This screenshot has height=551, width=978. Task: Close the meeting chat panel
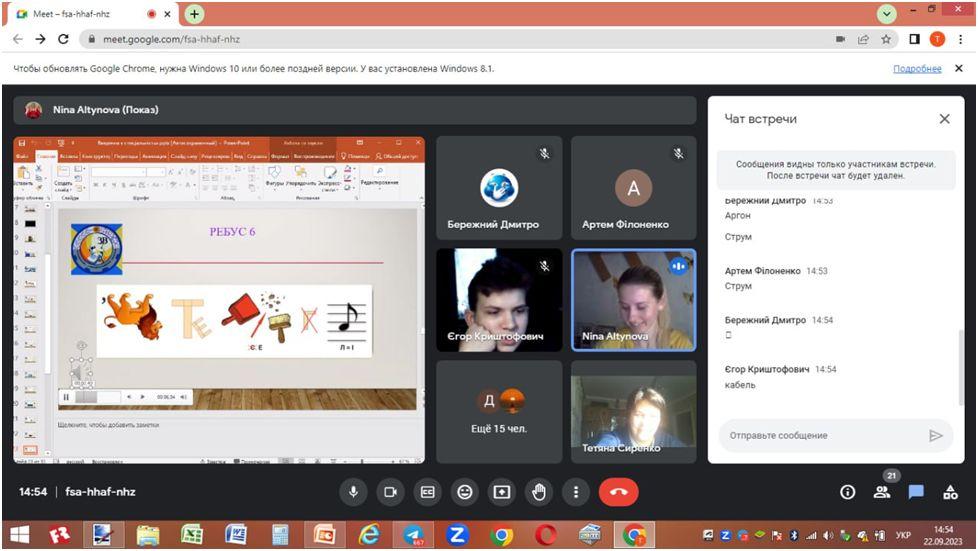pos(944,119)
